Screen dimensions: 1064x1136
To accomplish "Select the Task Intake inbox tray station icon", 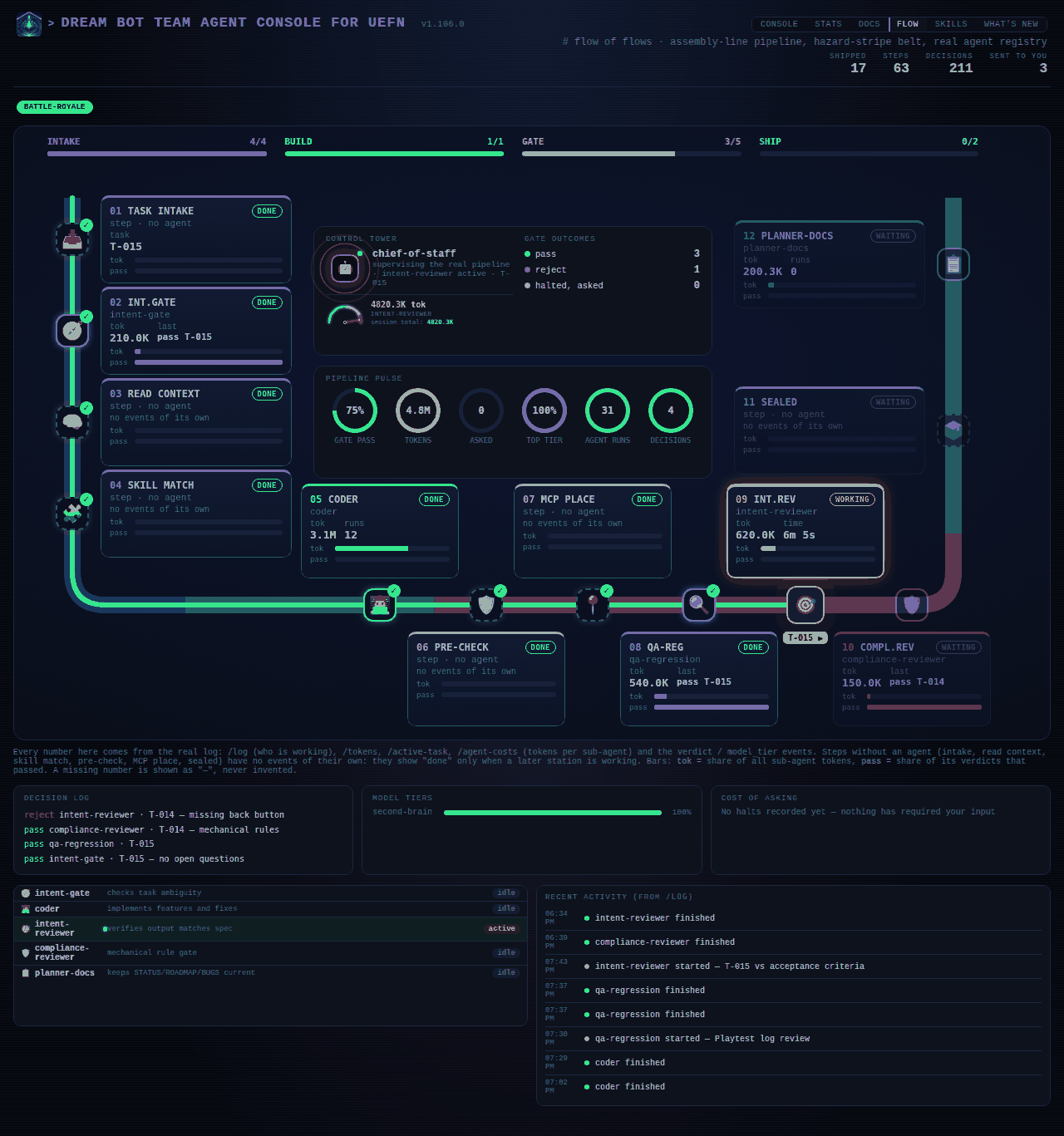I will pyautogui.click(x=72, y=239).
